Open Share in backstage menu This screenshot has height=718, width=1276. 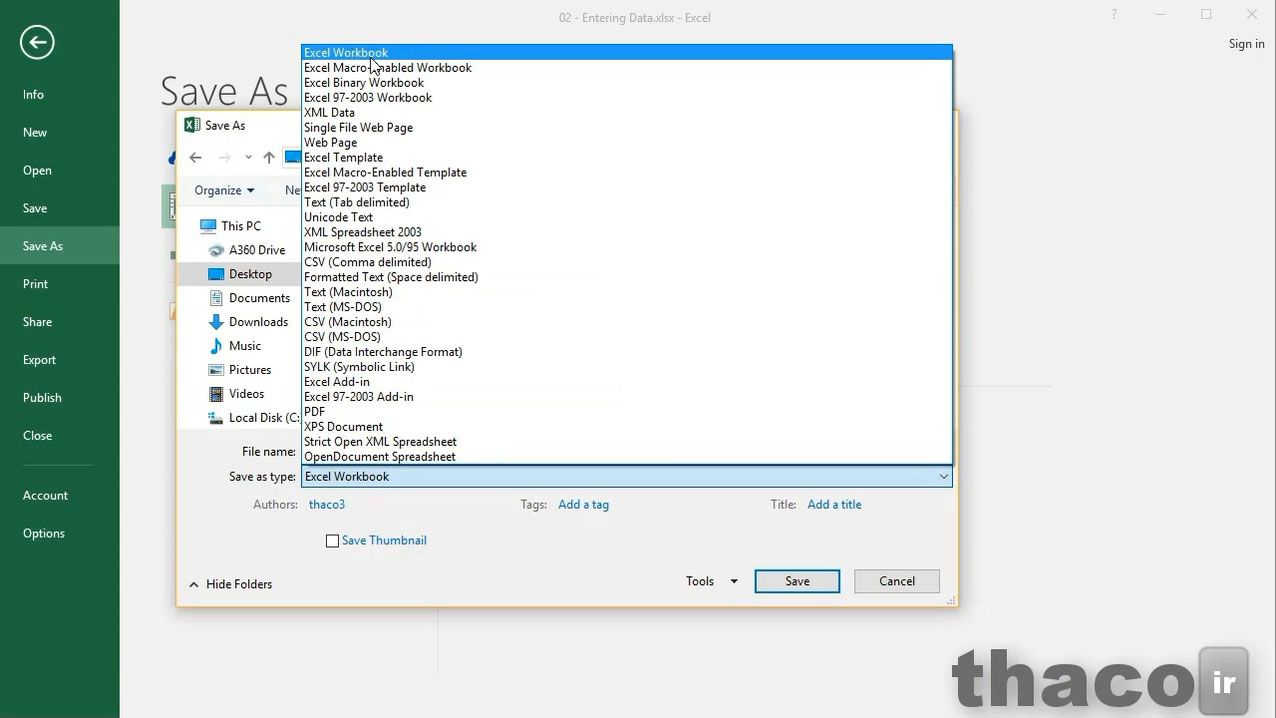click(x=60, y=322)
